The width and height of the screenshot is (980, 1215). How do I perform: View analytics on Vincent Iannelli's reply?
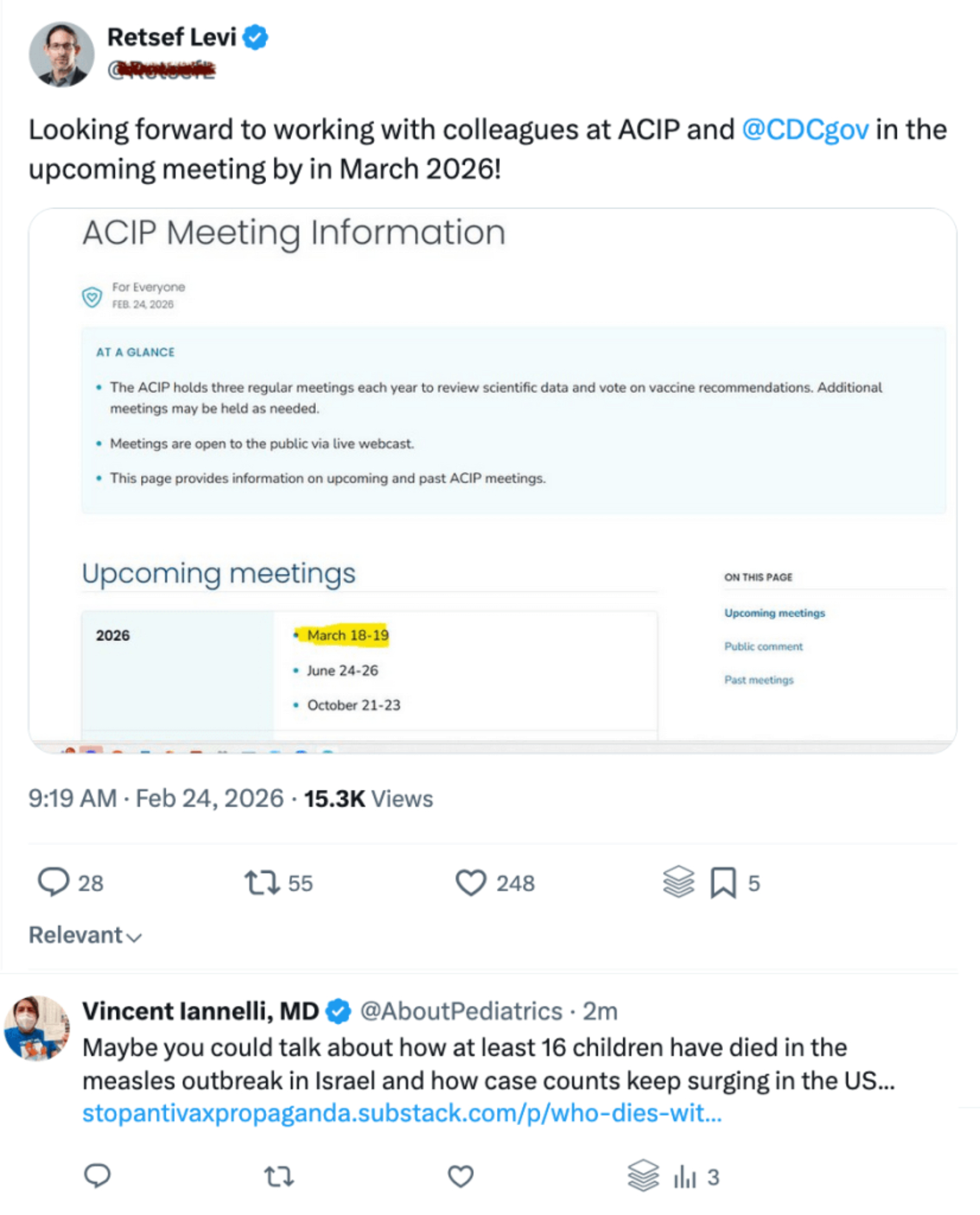pyautogui.click(x=685, y=1177)
